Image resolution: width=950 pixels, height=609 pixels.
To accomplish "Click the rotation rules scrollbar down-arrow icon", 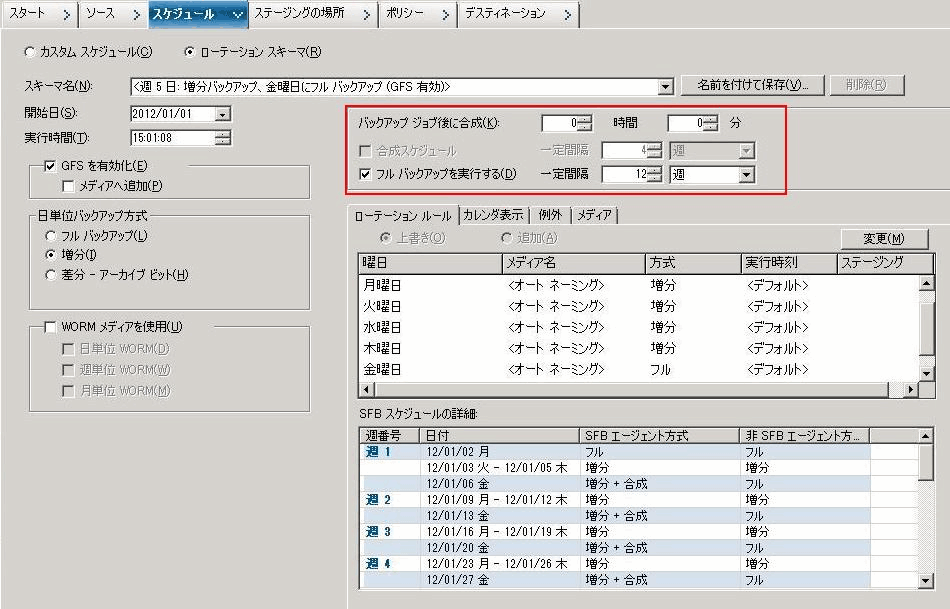I will [925, 373].
